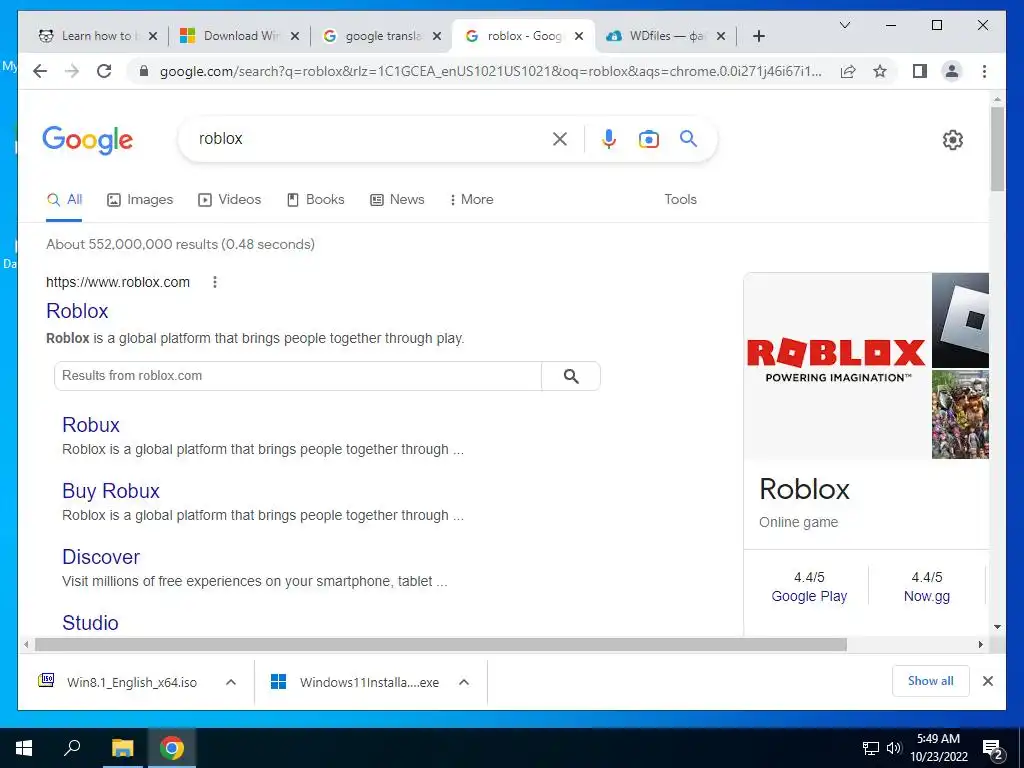Start a voice search with the microphone

coord(609,138)
